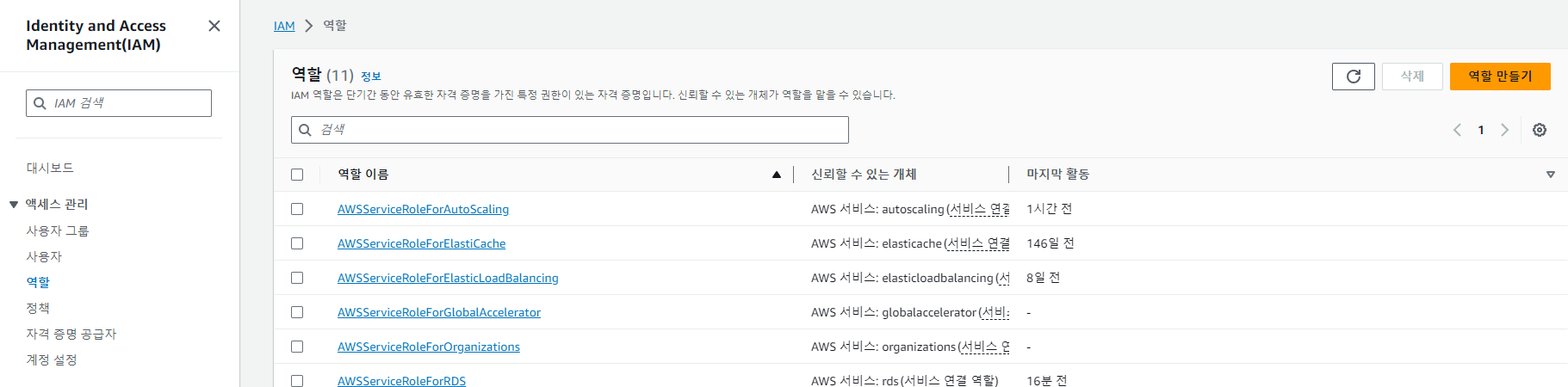Screen dimensions: 1568x387
Task: Open 계정 설정 in sidebar
Action: [x=52, y=359]
